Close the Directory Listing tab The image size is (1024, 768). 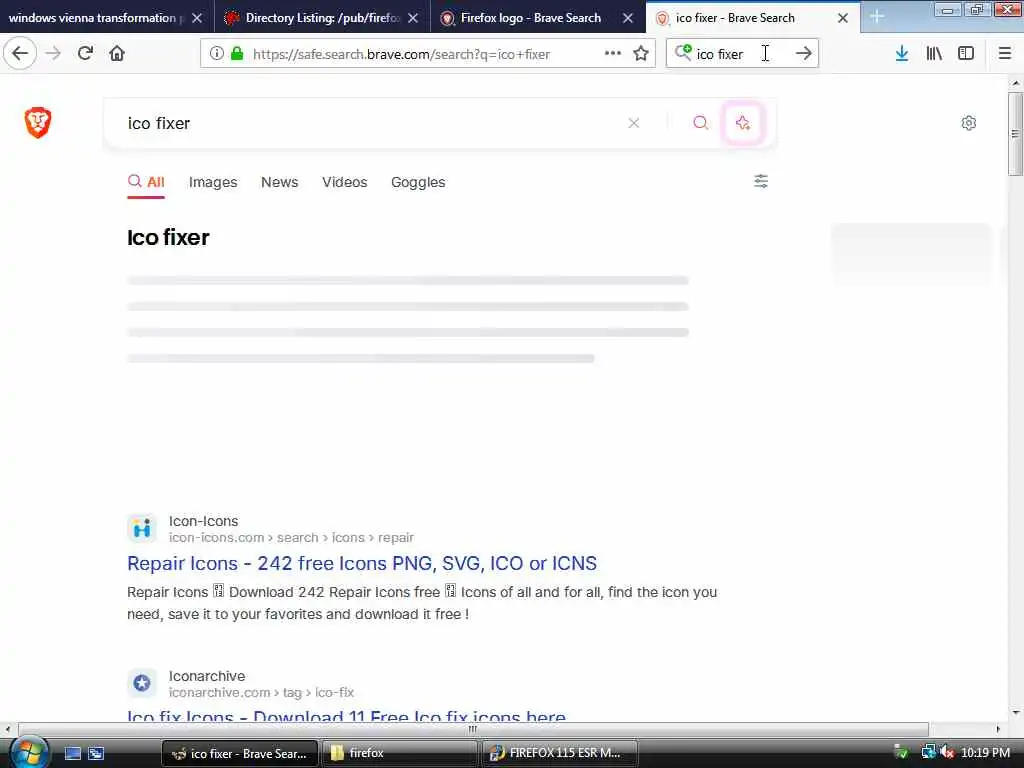click(413, 18)
